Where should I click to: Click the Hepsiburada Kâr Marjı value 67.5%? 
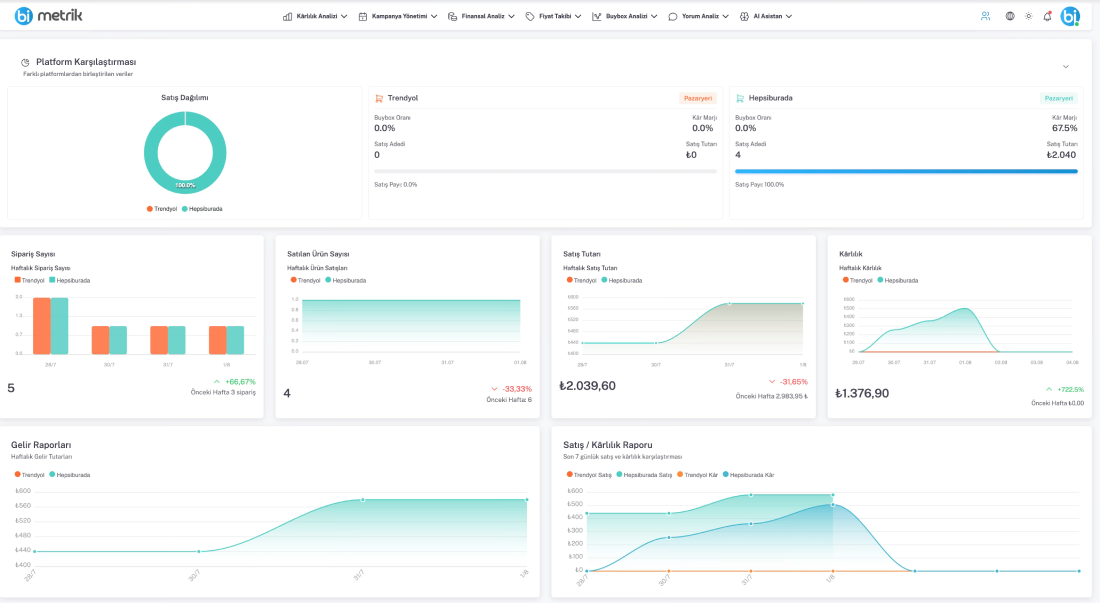[1064, 128]
